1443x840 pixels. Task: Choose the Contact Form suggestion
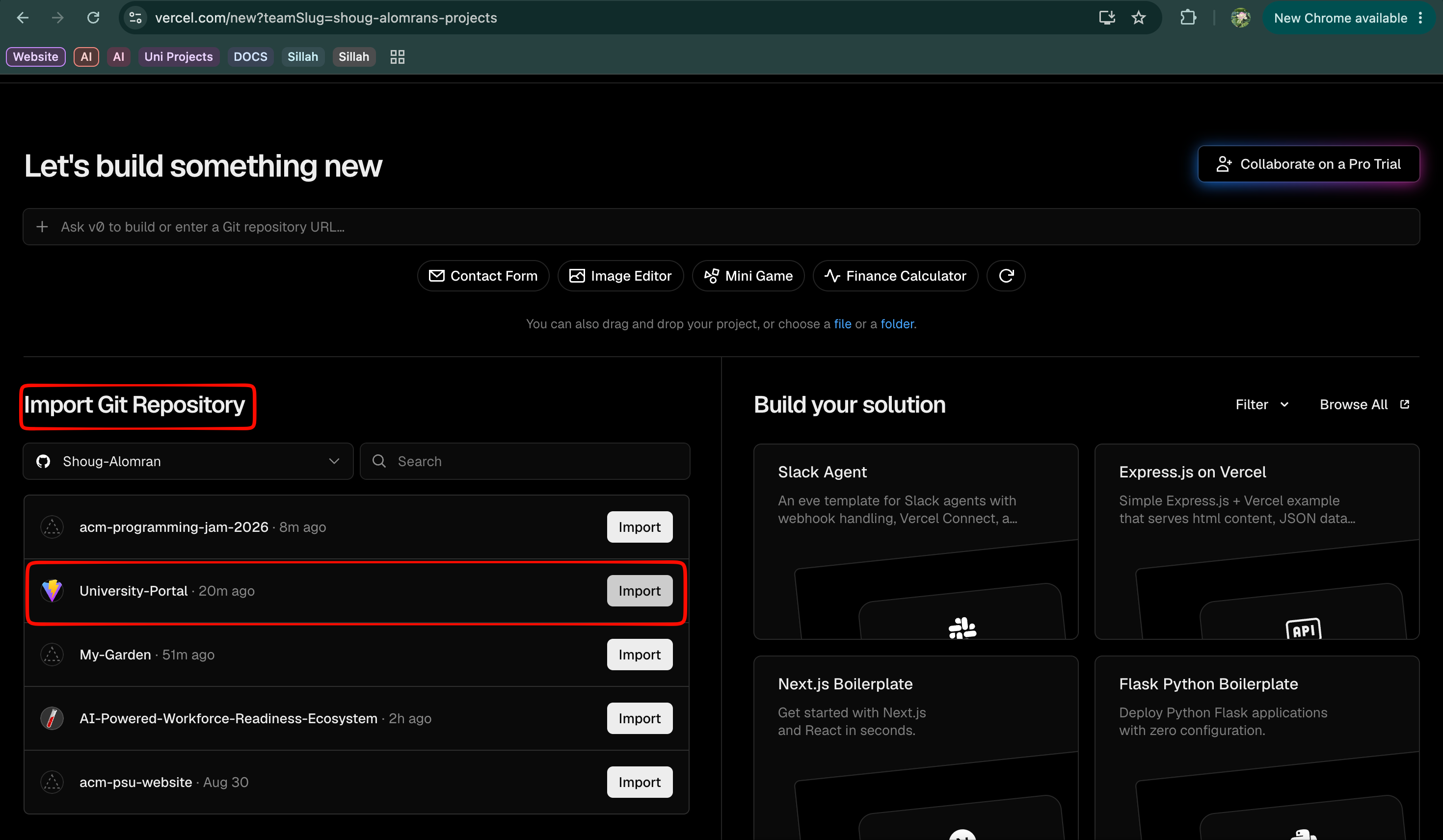483,276
